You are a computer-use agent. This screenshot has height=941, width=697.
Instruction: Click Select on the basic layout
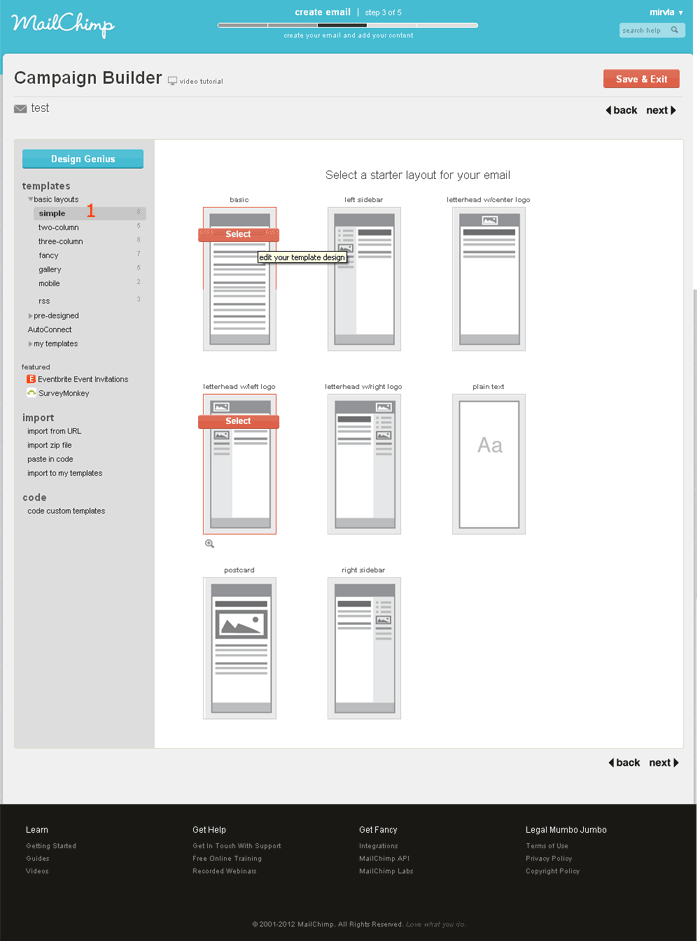[238, 235]
